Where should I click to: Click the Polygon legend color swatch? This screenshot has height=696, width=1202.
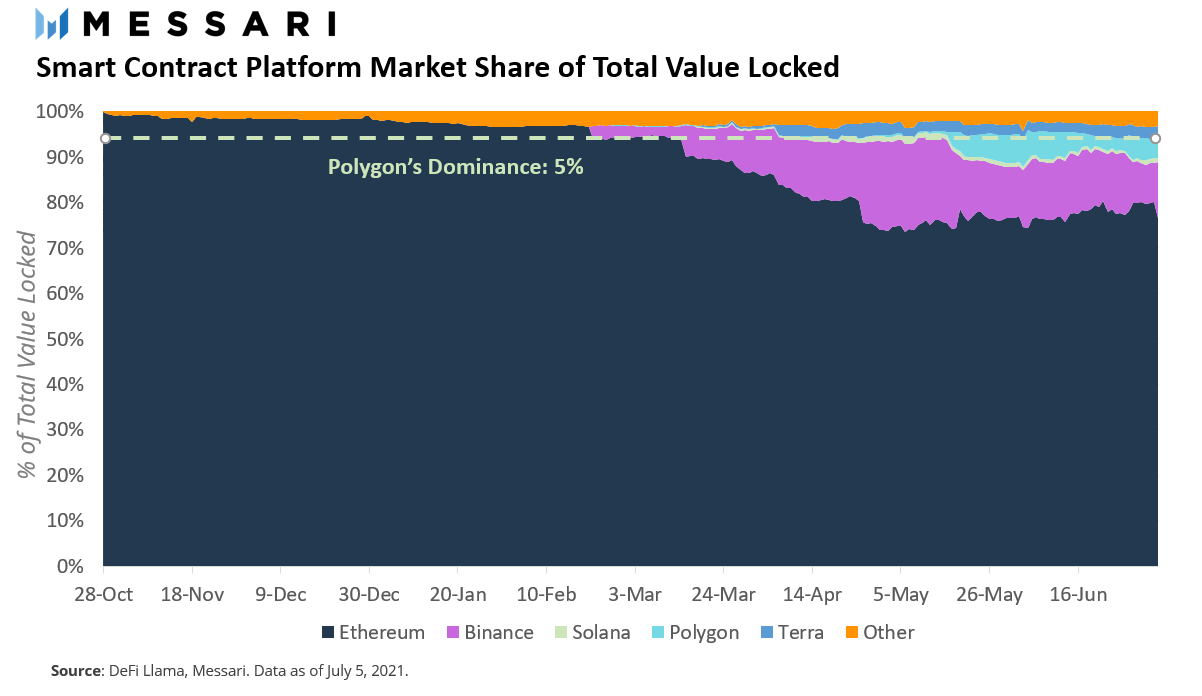click(658, 633)
